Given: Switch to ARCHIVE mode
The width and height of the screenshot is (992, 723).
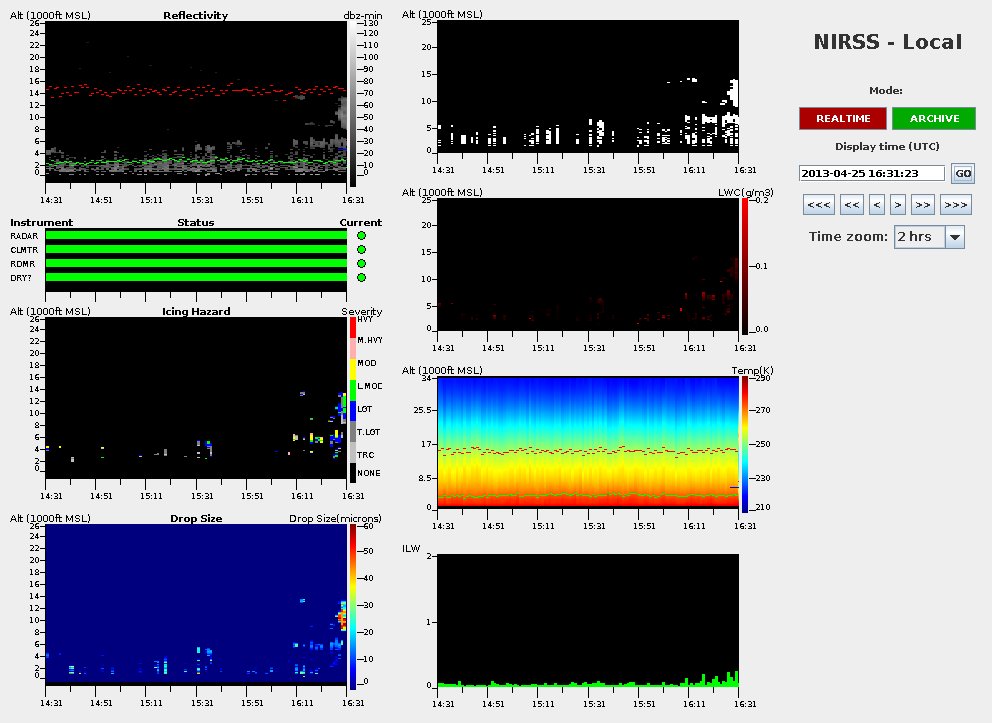Looking at the screenshot, I should coord(934,118).
